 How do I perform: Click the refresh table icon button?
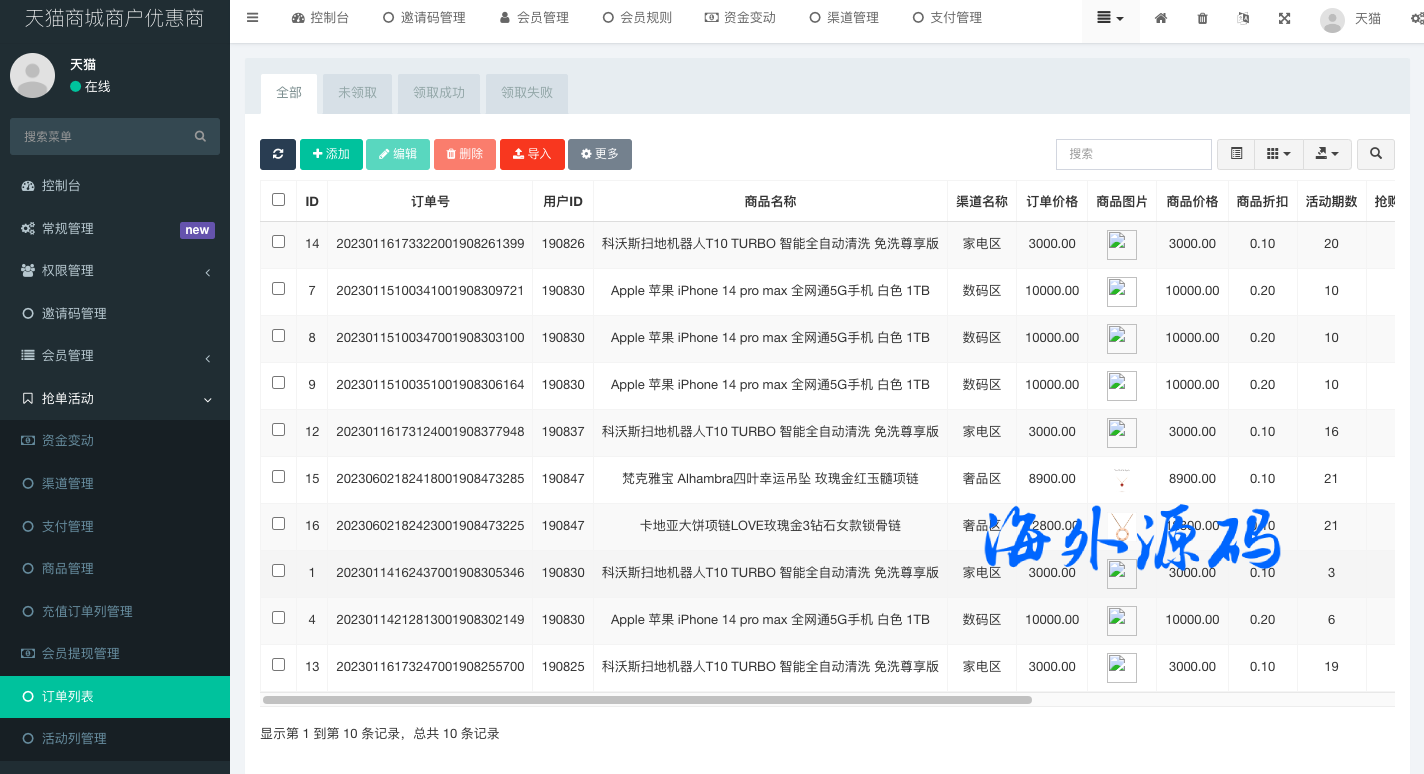278,154
